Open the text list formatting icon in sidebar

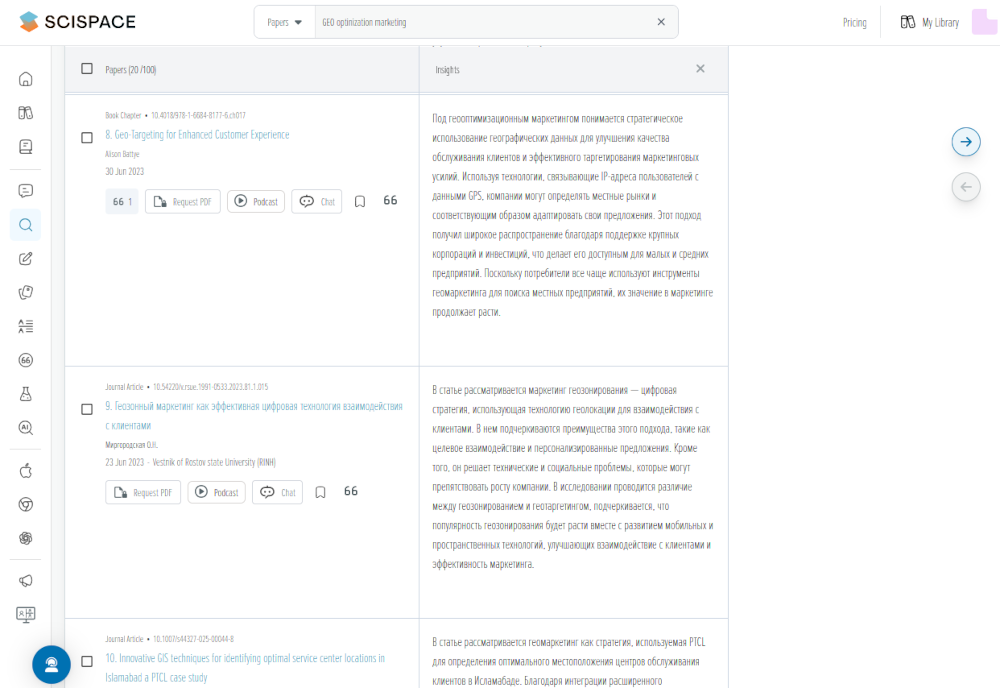(26, 326)
